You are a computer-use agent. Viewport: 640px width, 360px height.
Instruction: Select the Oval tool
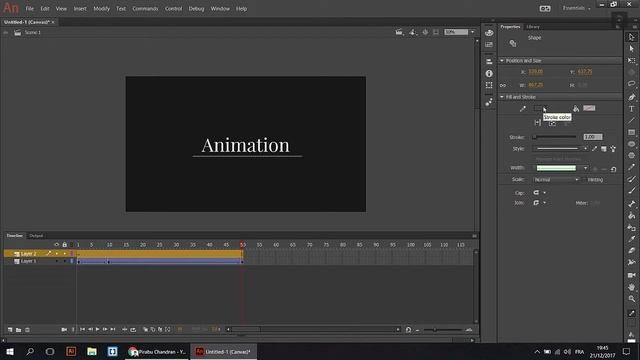click(x=631, y=144)
